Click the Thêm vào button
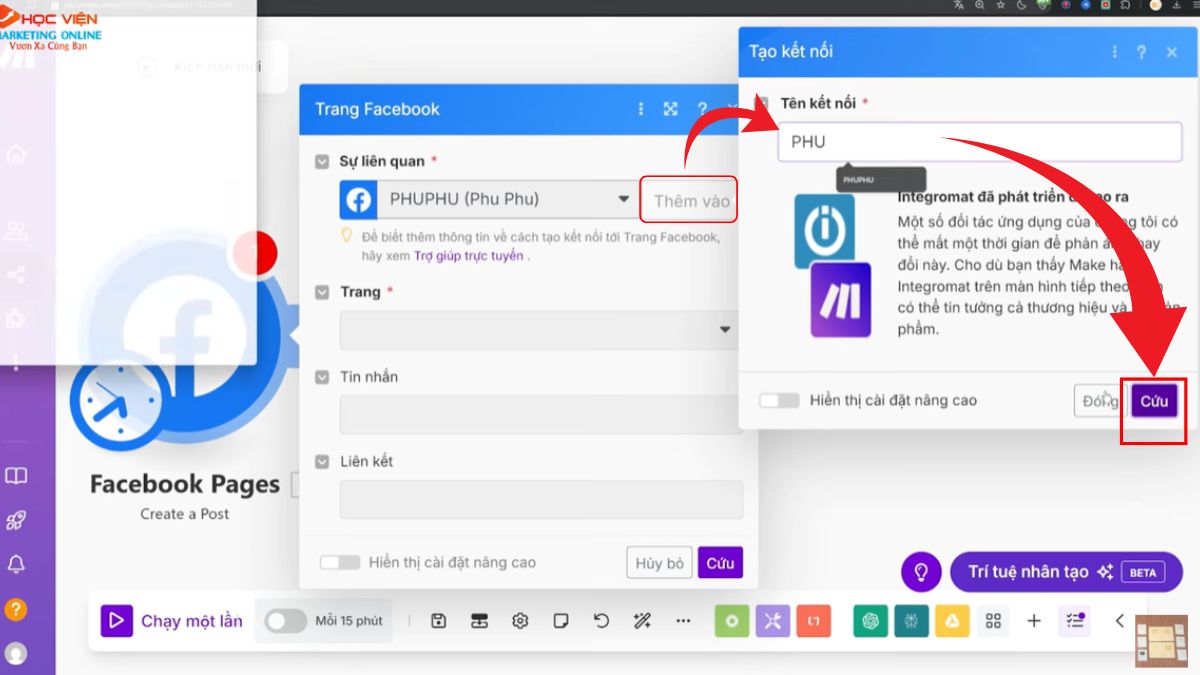 point(691,201)
